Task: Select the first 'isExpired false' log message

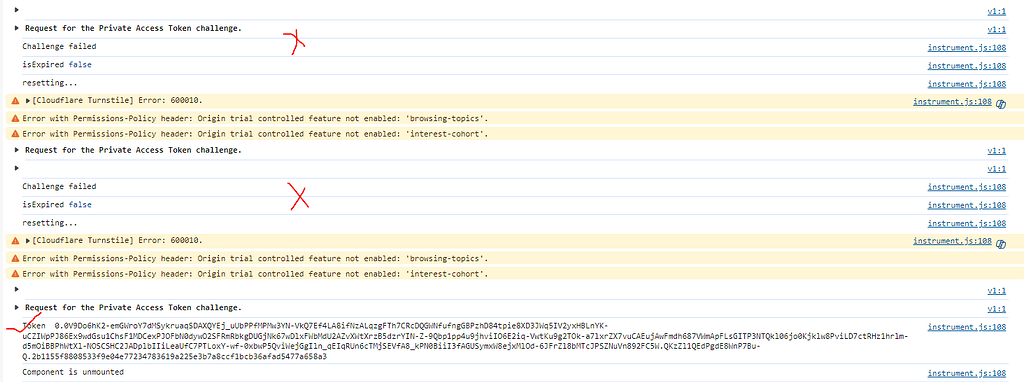Action: point(57,65)
